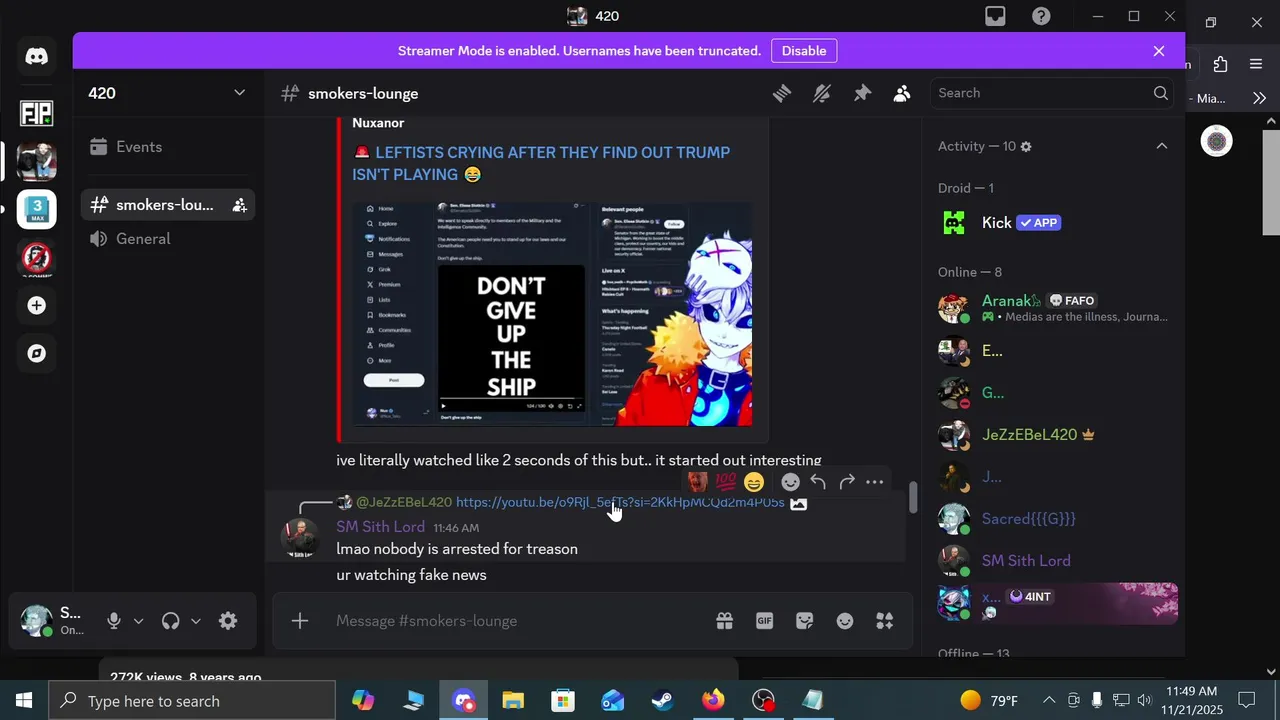Open Firefox from taskbar

[x=713, y=701]
